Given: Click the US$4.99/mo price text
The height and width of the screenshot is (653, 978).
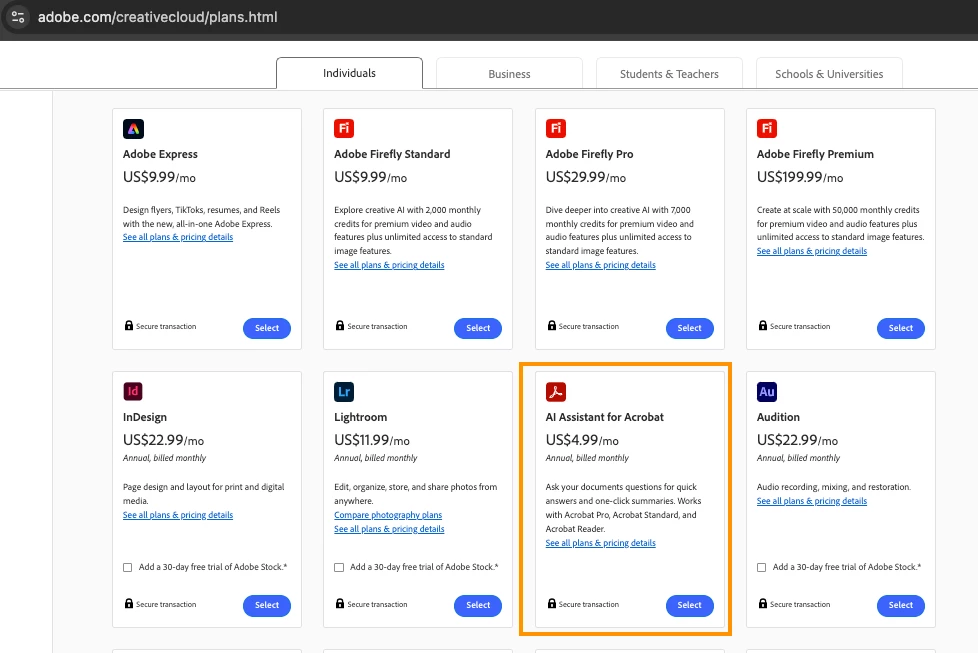Looking at the screenshot, I should click(x=582, y=440).
